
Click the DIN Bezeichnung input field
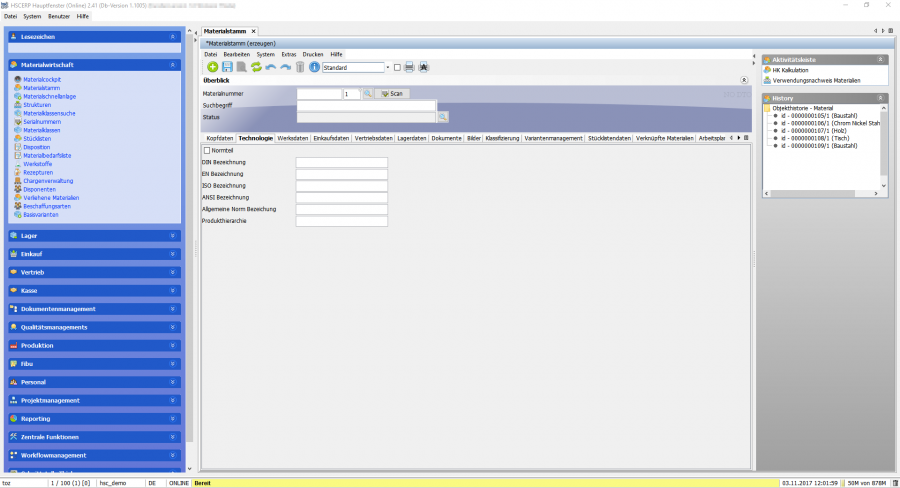pyautogui.click(x=341, y=162)
